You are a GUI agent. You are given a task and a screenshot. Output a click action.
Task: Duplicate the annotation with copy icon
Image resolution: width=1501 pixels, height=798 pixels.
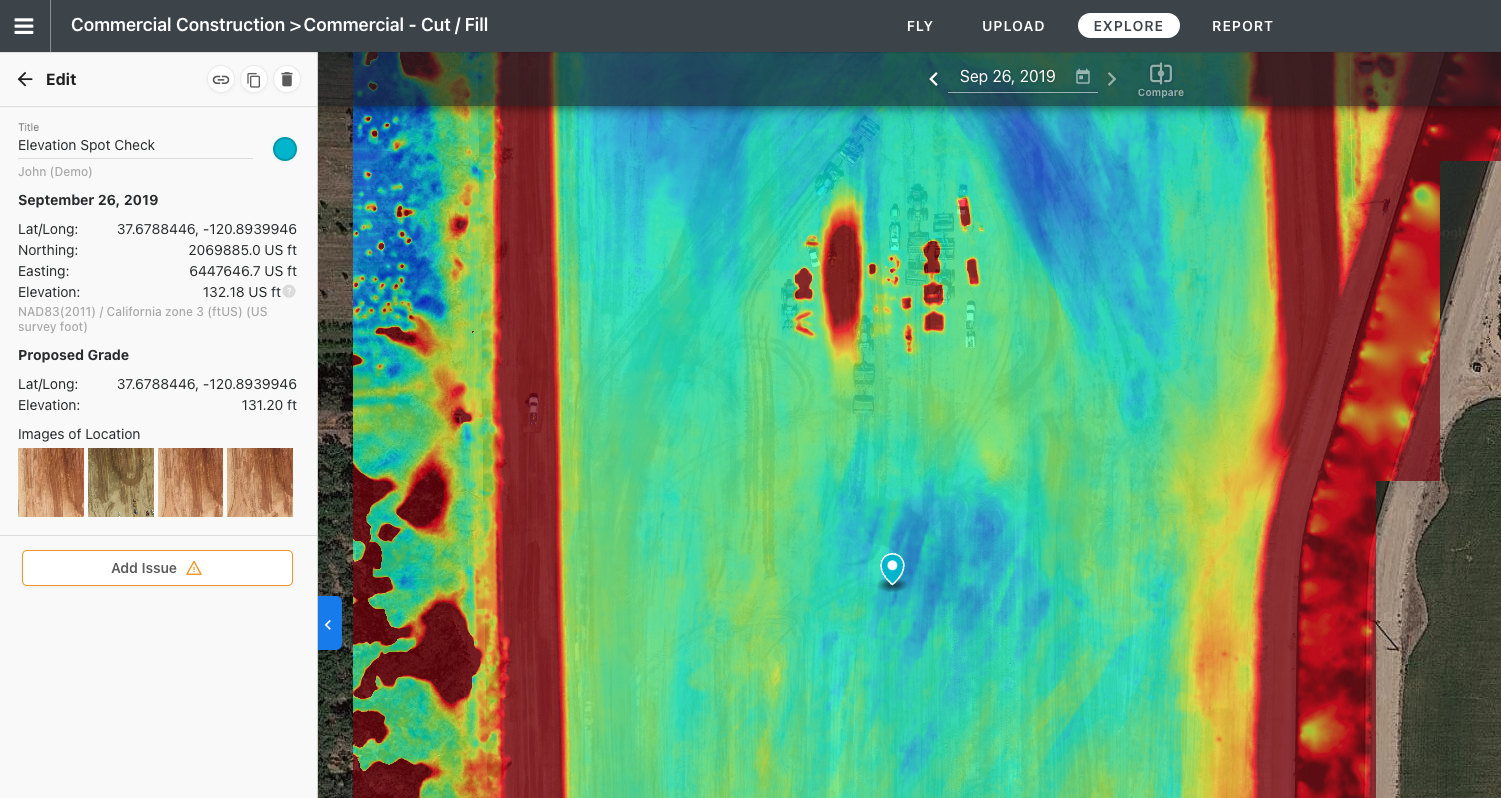pyautogui.click(x=254, y=80)
